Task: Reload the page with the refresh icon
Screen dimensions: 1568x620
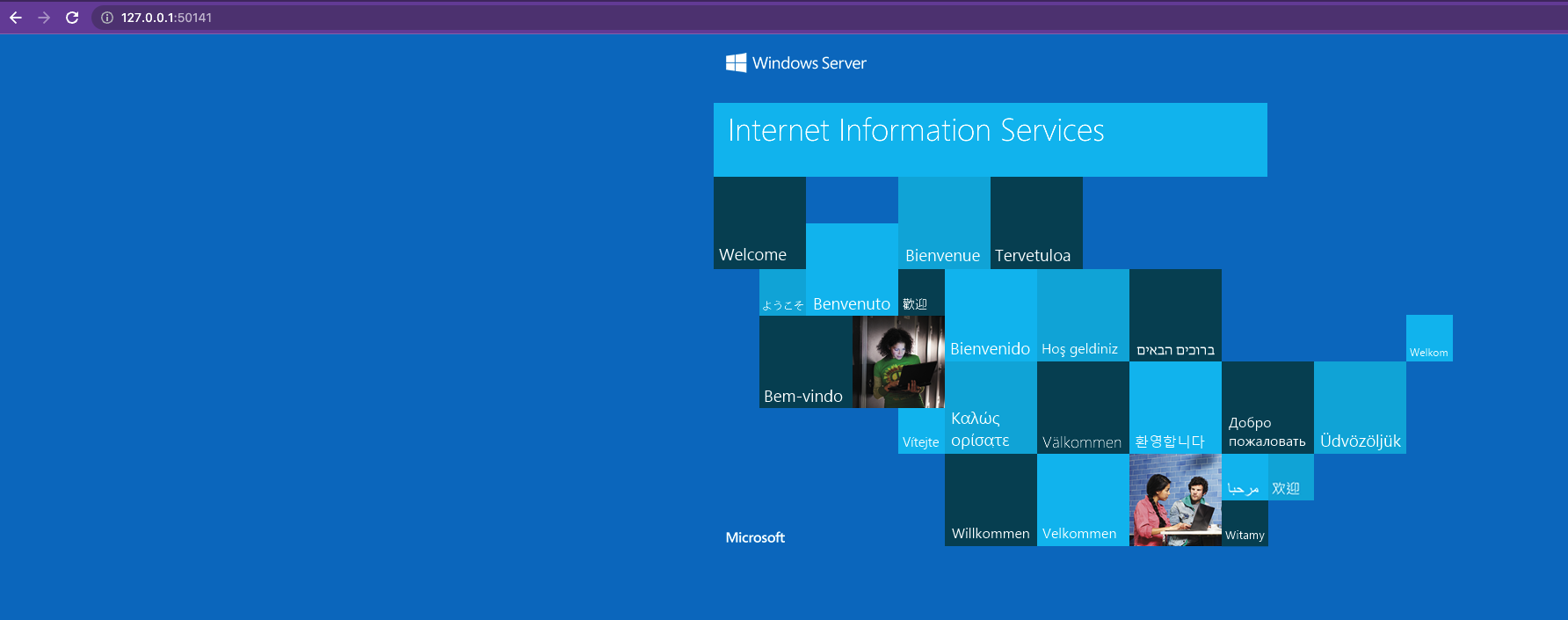Action: point(72,18)
